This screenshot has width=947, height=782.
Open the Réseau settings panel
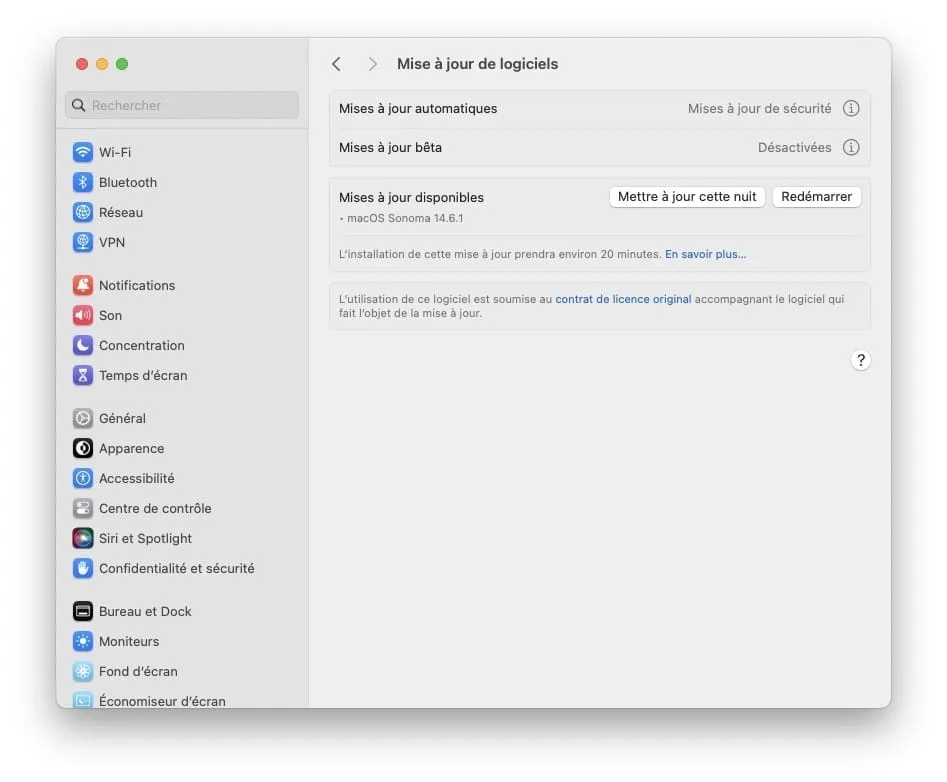[121, 212]
